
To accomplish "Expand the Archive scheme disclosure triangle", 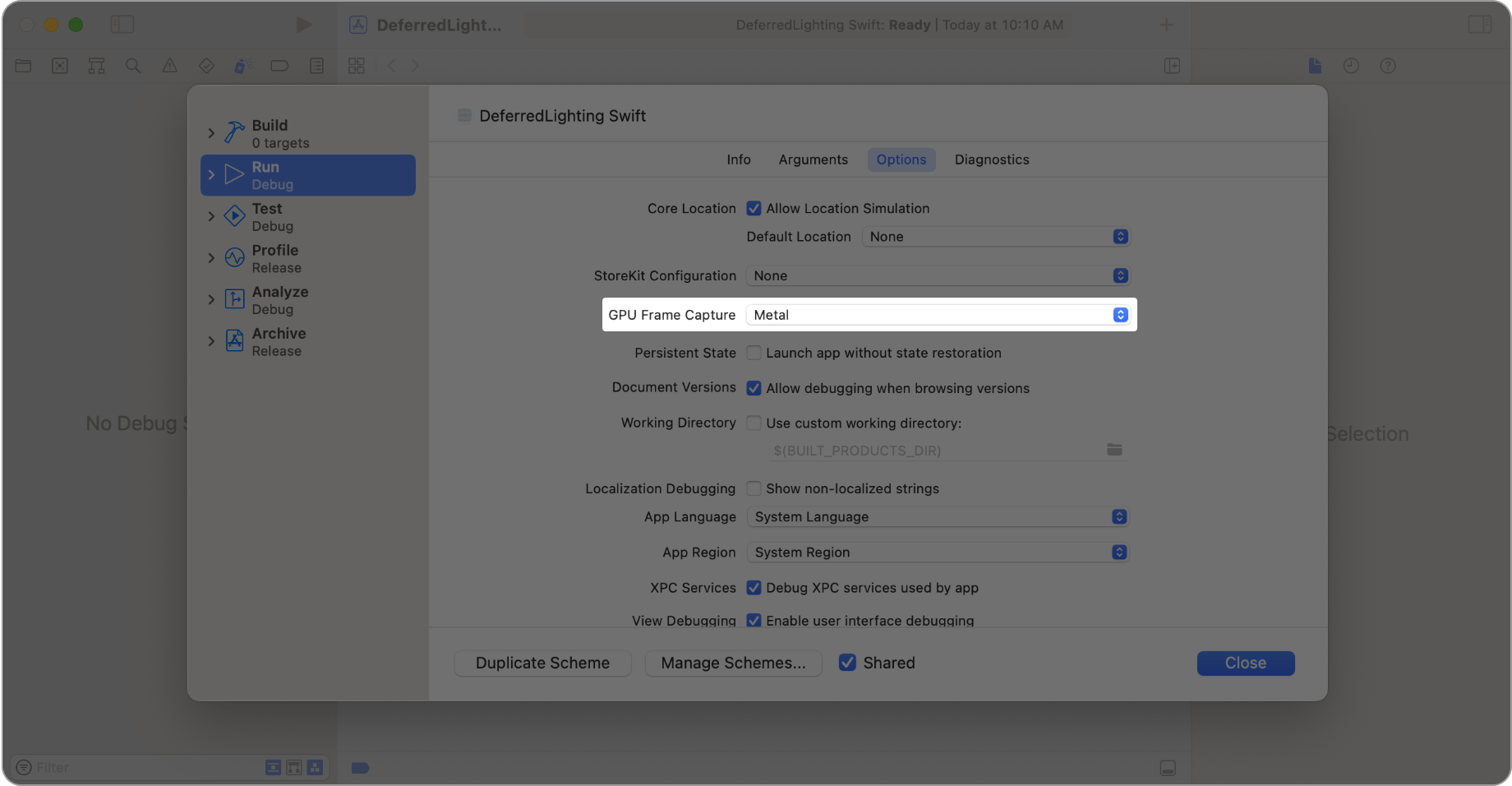I will 211,341.
